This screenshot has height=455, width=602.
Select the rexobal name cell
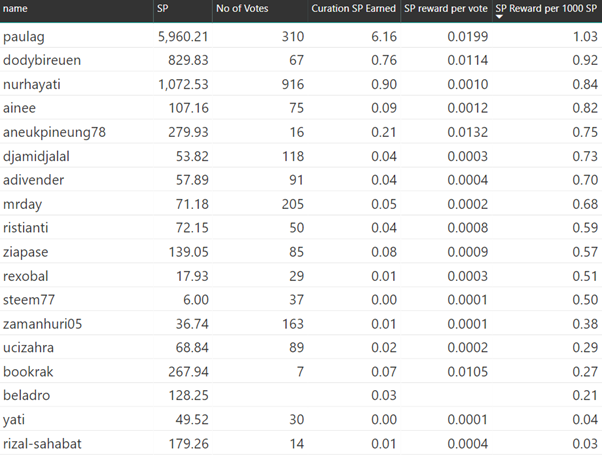click(26, 276)
